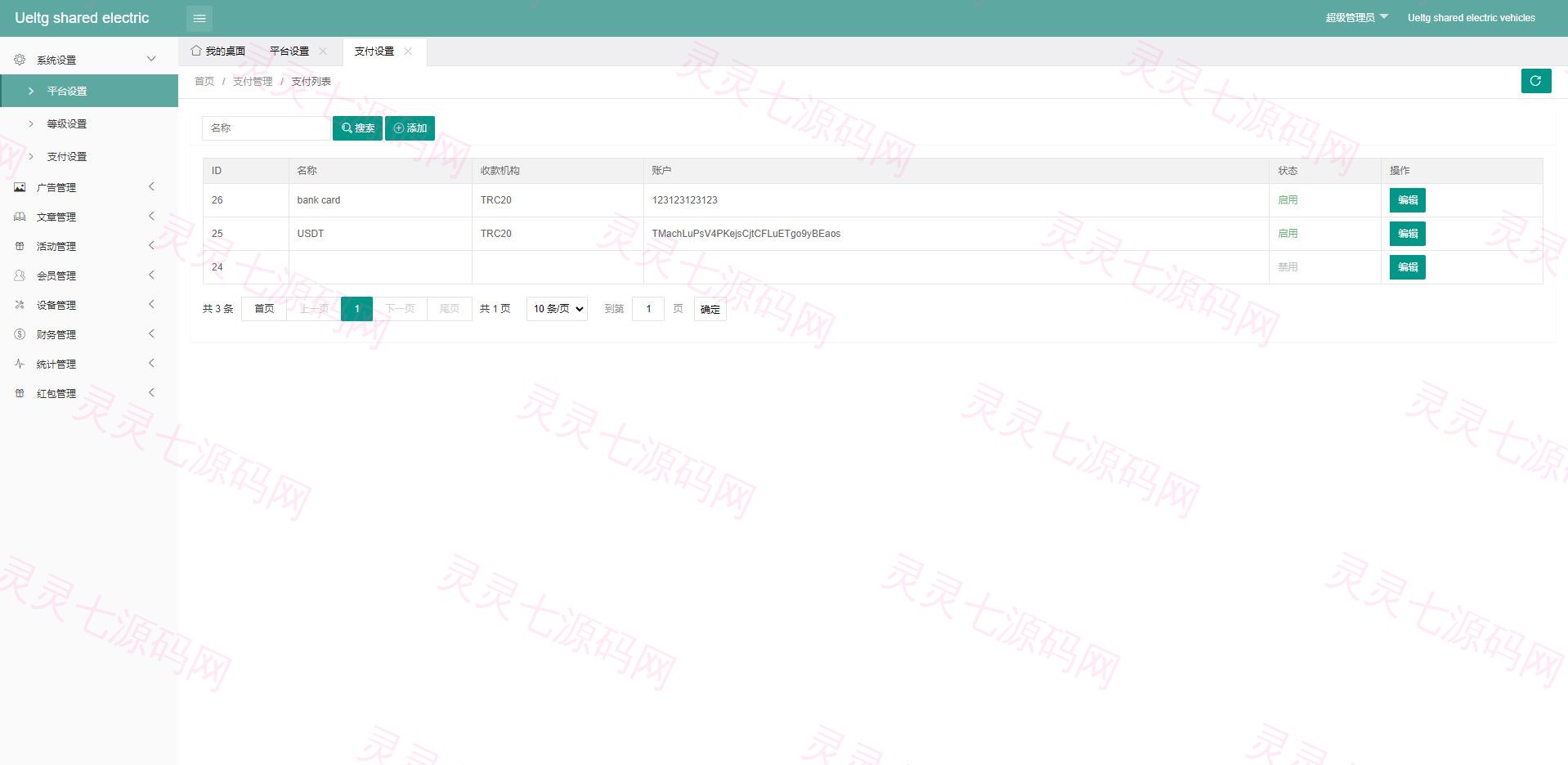Image resolution: width=1568 pixels, height=765 pixels.
Task: Click the 活动管理 gift icon
Action: pos(20,246)
